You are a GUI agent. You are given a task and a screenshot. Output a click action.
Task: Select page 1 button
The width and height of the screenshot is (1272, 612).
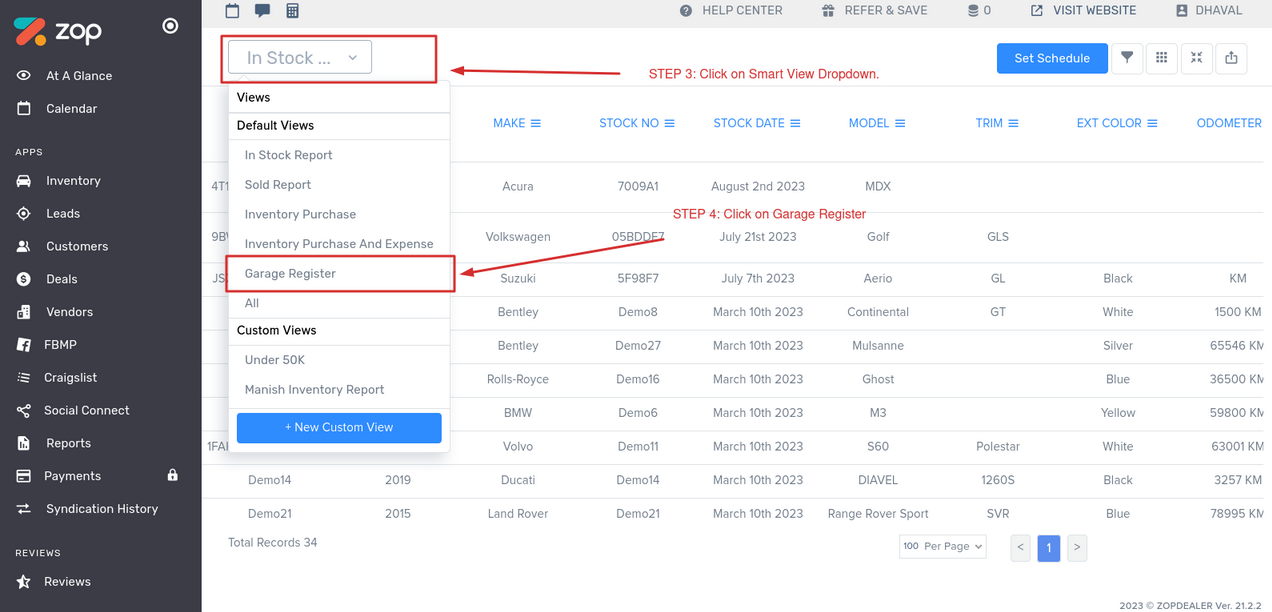(1049, 548)
